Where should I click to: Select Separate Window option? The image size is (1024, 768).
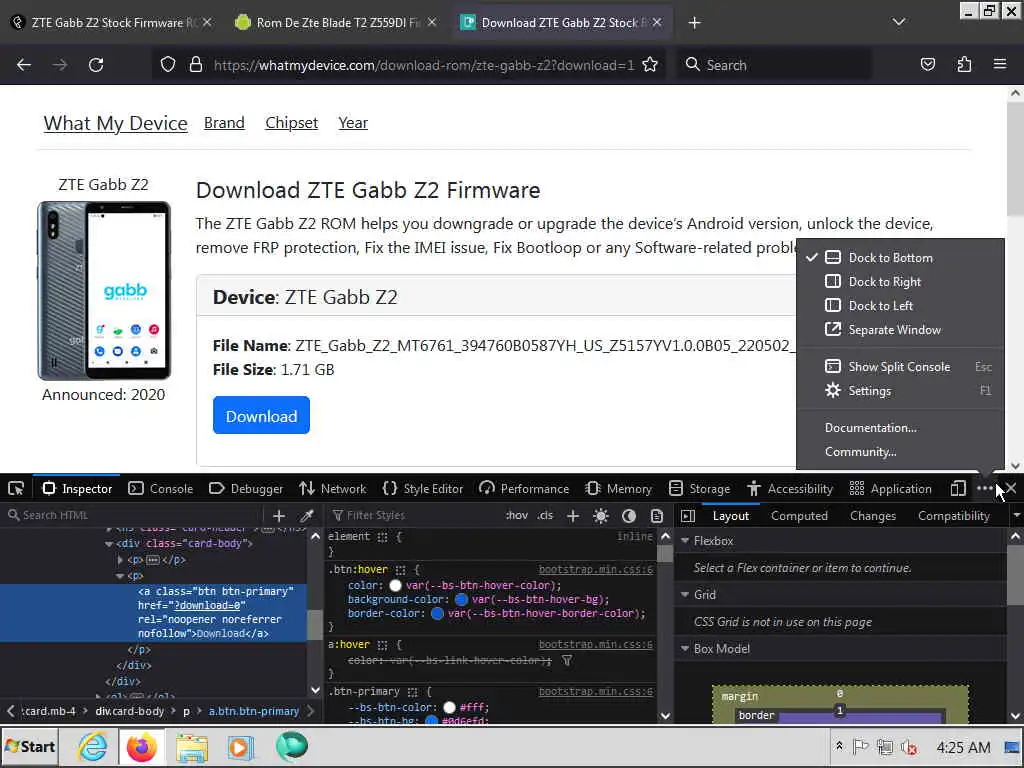click(x=900, y=330)
